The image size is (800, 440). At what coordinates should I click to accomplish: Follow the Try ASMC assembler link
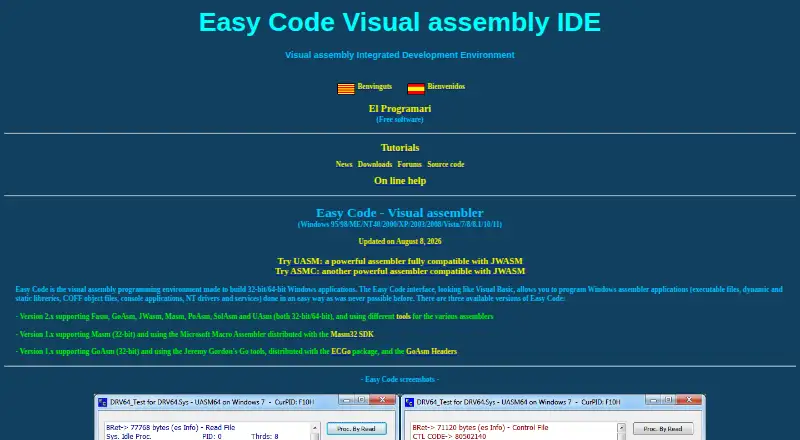(x=400, y=271)
